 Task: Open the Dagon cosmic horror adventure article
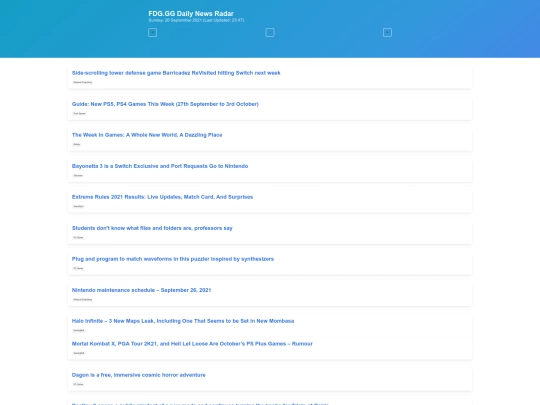pos(138,375)
